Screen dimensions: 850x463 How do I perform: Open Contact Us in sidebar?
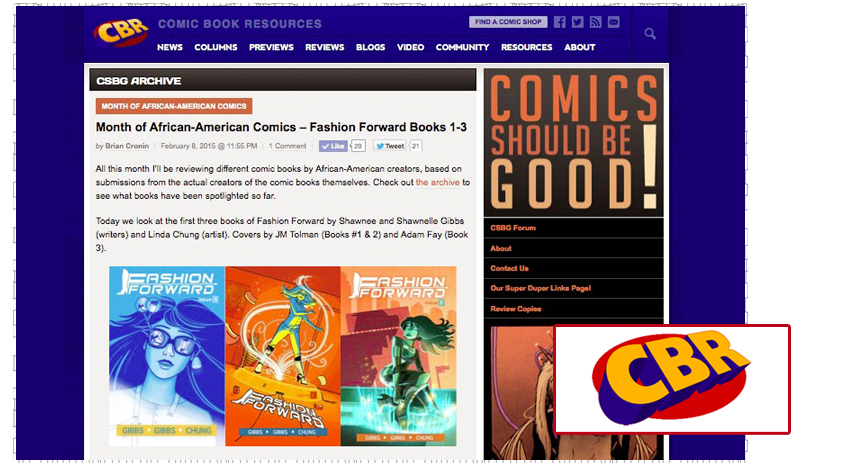pos(509,268)
